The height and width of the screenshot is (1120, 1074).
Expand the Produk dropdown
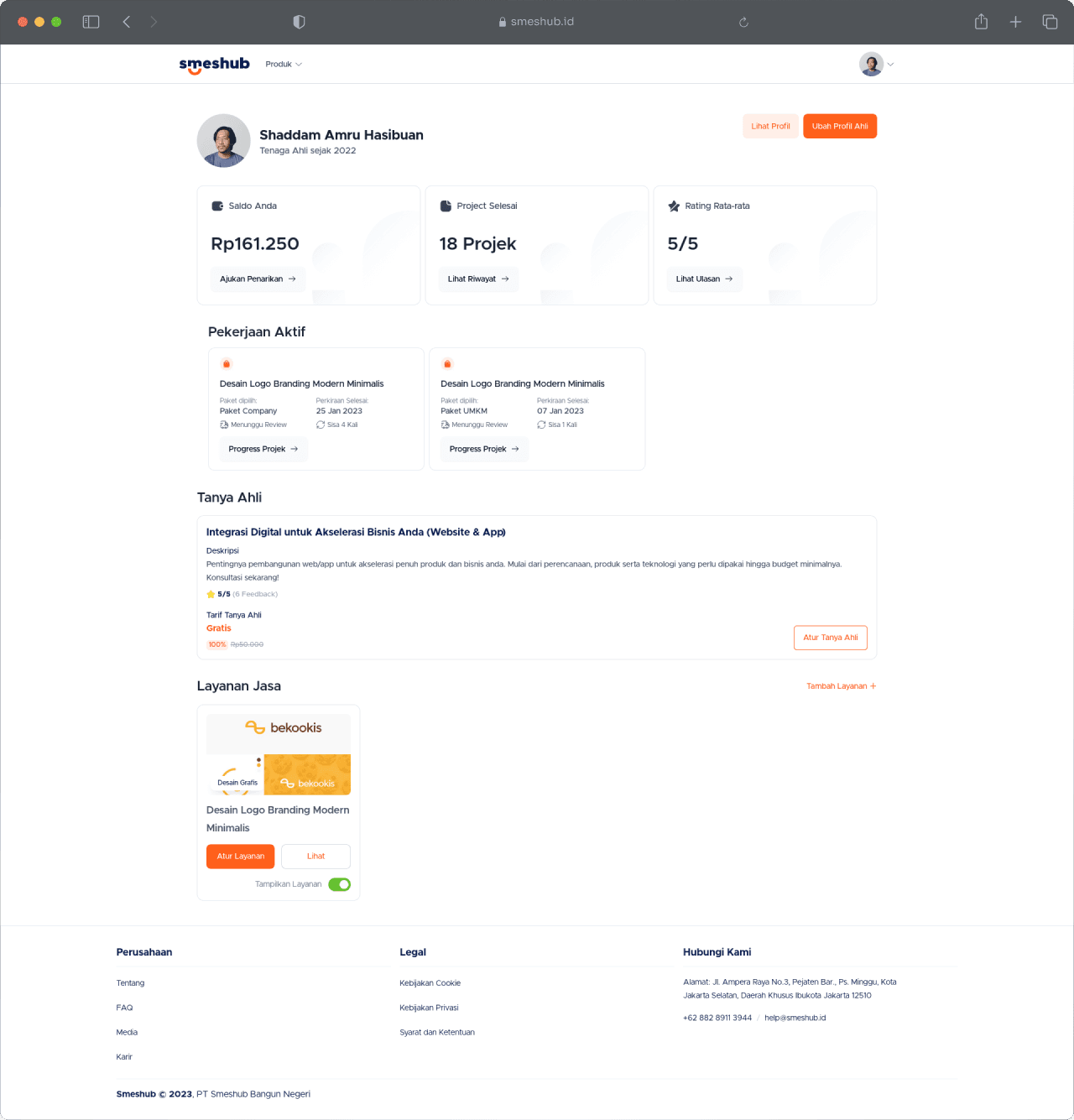(x=284, y=64)
